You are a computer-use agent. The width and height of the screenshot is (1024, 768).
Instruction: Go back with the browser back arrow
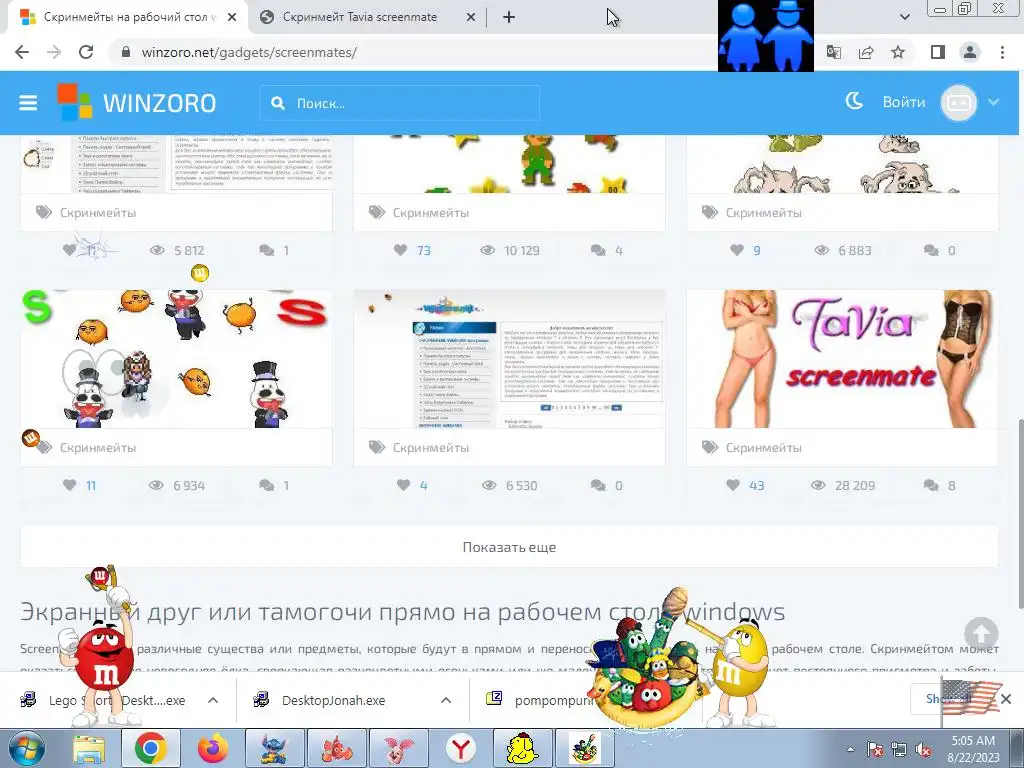tap(22, 52)
